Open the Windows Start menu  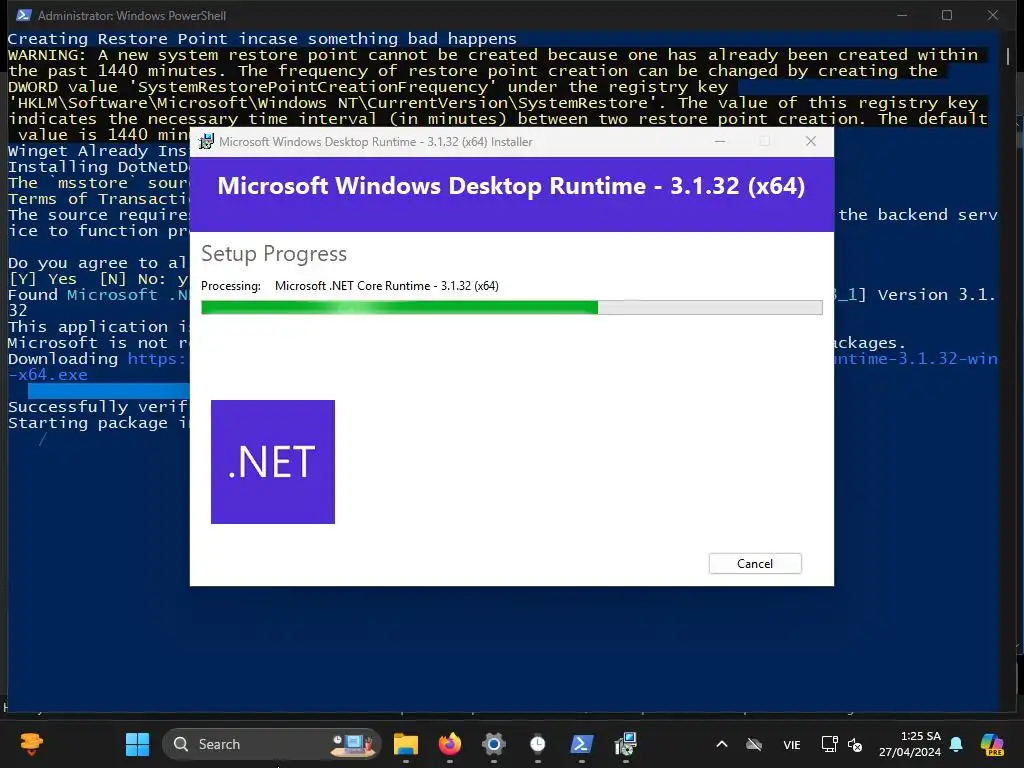pos(137,744)
